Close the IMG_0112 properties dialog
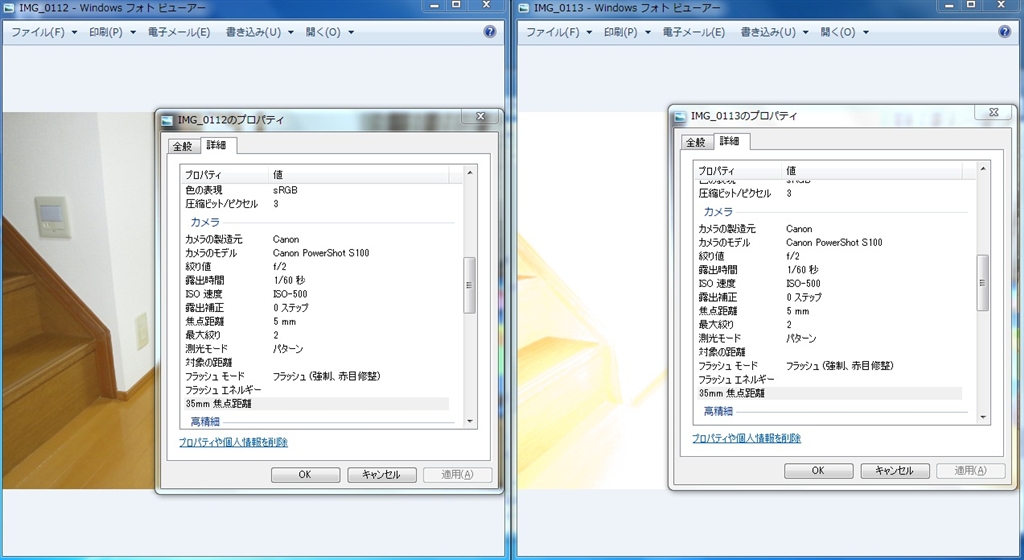The image size is (1024, 560). (481, 116)
